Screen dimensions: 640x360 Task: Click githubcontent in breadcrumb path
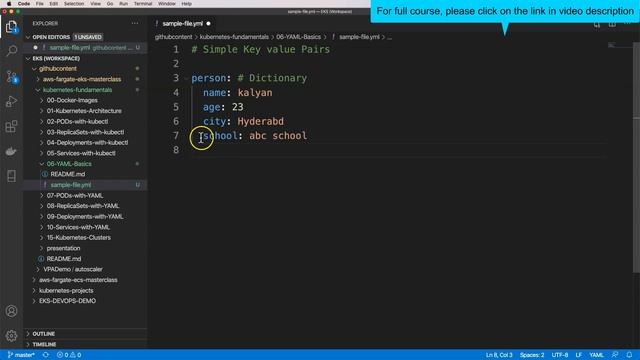173,37
